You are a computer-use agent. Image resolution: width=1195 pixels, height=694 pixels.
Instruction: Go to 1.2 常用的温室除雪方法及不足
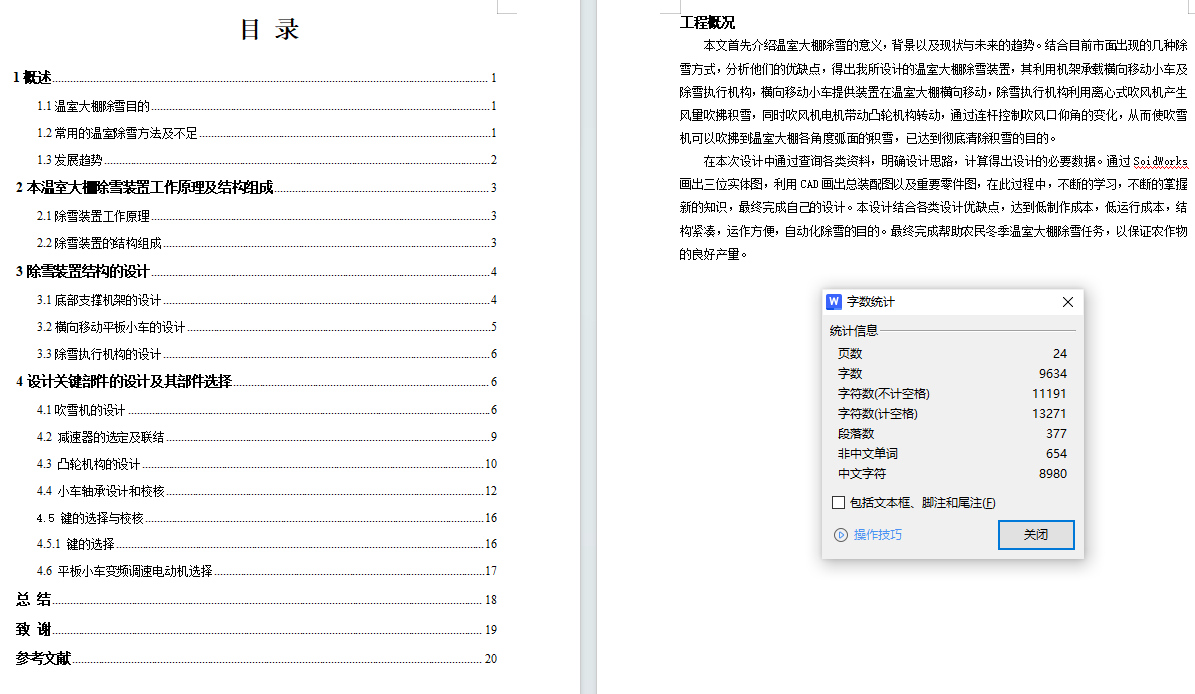coord(117,133)
